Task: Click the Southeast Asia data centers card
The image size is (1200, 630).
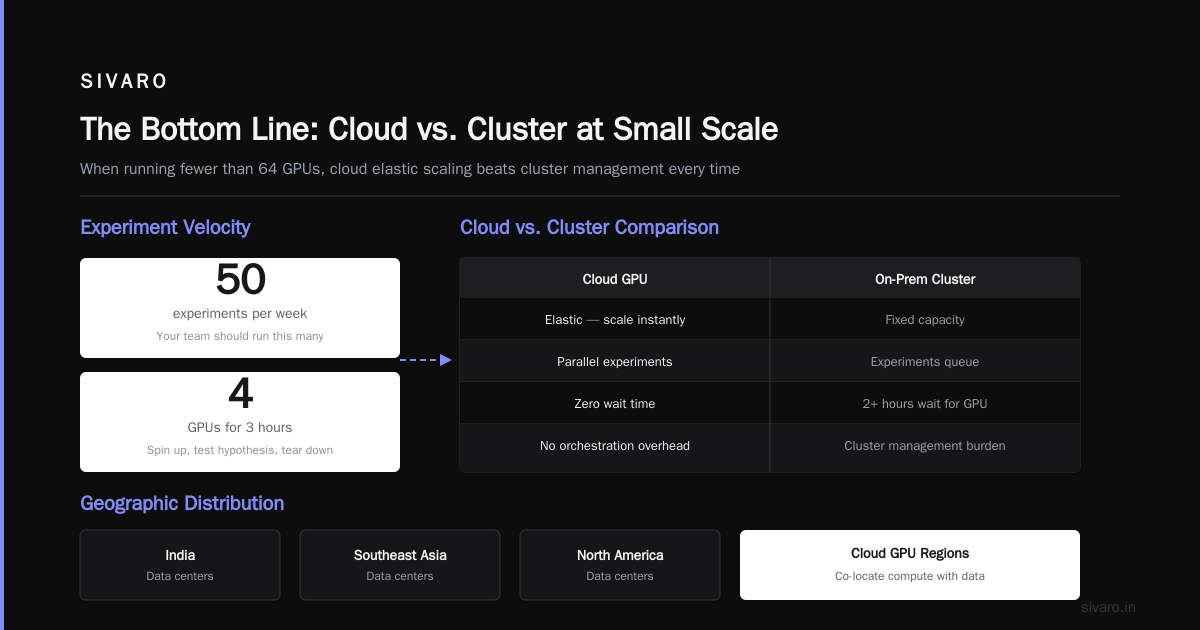Action: point(400,565)
